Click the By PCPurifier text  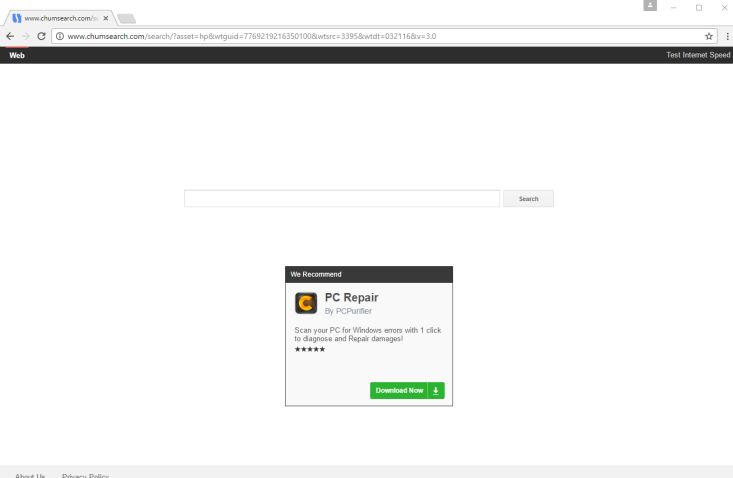[x=348, y=311]
